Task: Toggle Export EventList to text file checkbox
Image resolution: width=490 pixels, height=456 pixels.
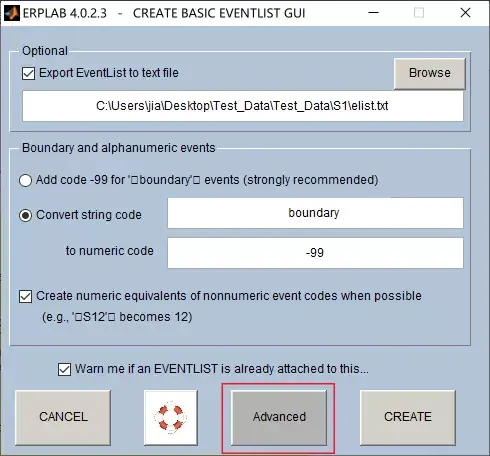Action: [28, 73]
